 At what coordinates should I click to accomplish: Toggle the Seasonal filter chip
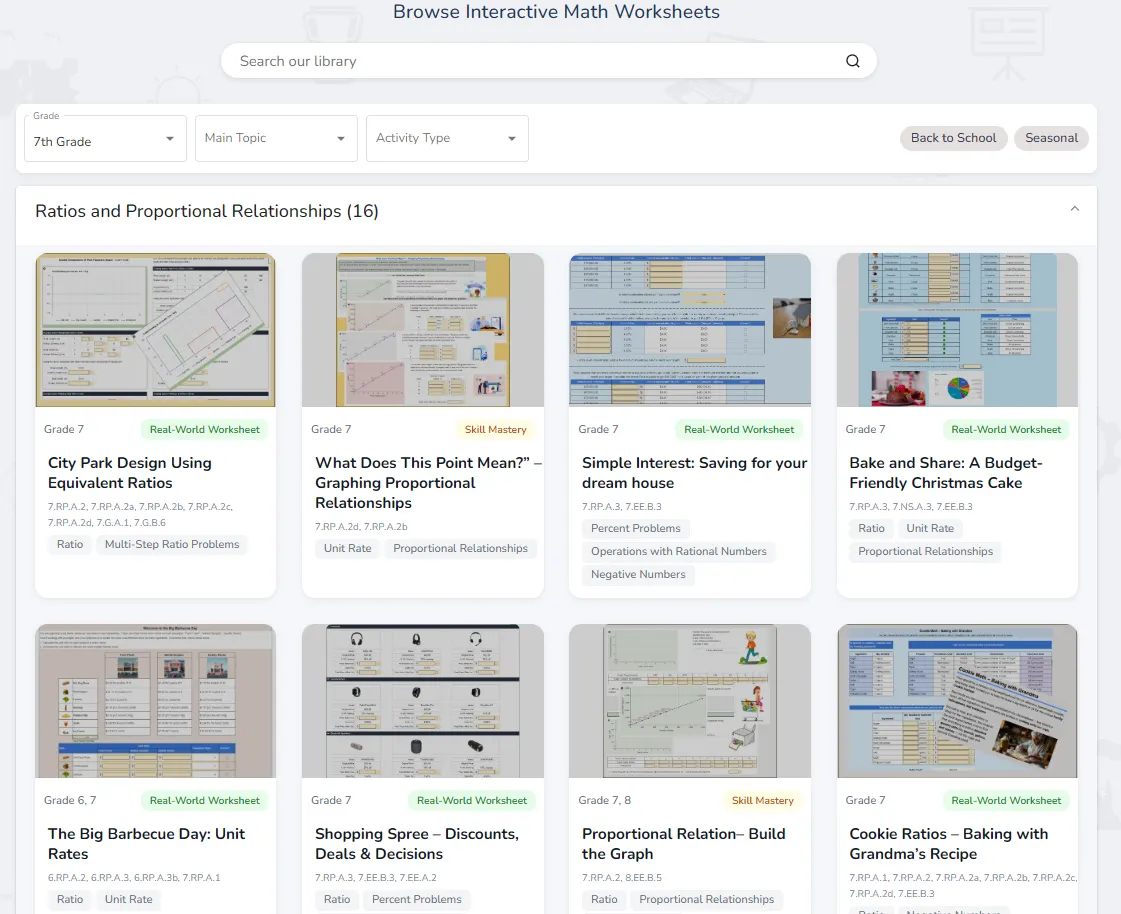pyautogui.click(x=1051, y=138)
